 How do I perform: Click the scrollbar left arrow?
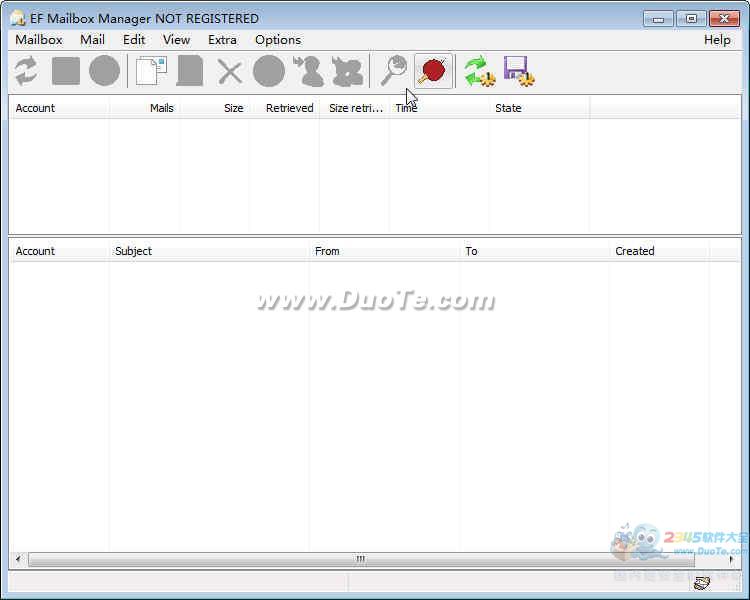coord(19,559)
